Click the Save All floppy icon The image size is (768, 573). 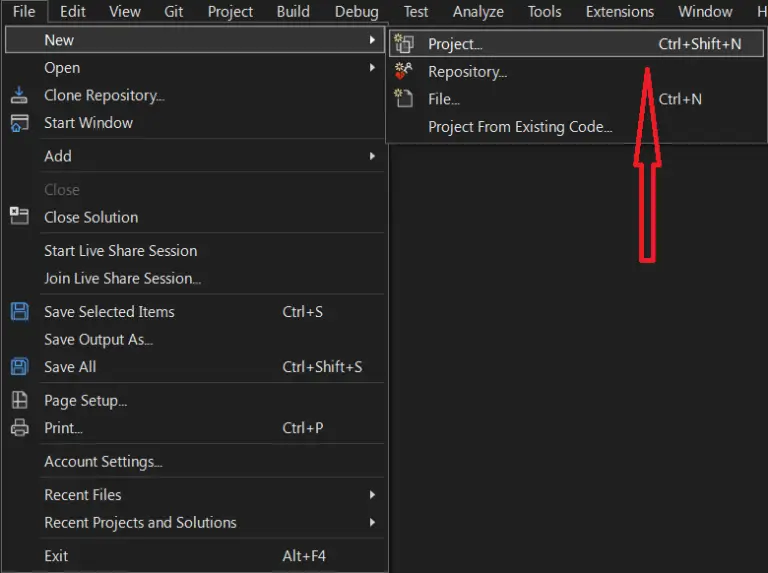click(x=20, y=367)
